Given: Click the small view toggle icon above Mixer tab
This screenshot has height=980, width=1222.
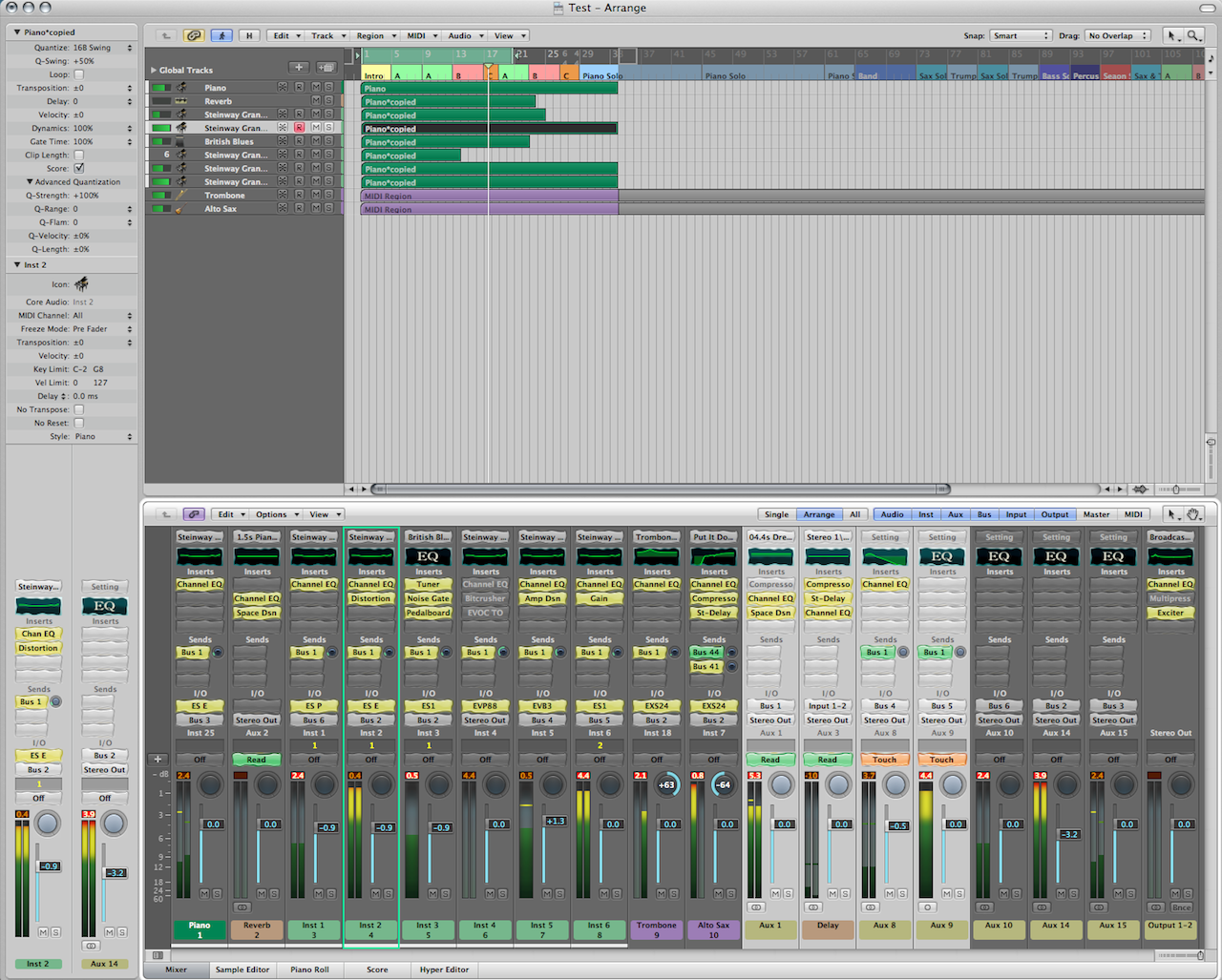Looking at the screenshot, I should [x=158, y=954].
